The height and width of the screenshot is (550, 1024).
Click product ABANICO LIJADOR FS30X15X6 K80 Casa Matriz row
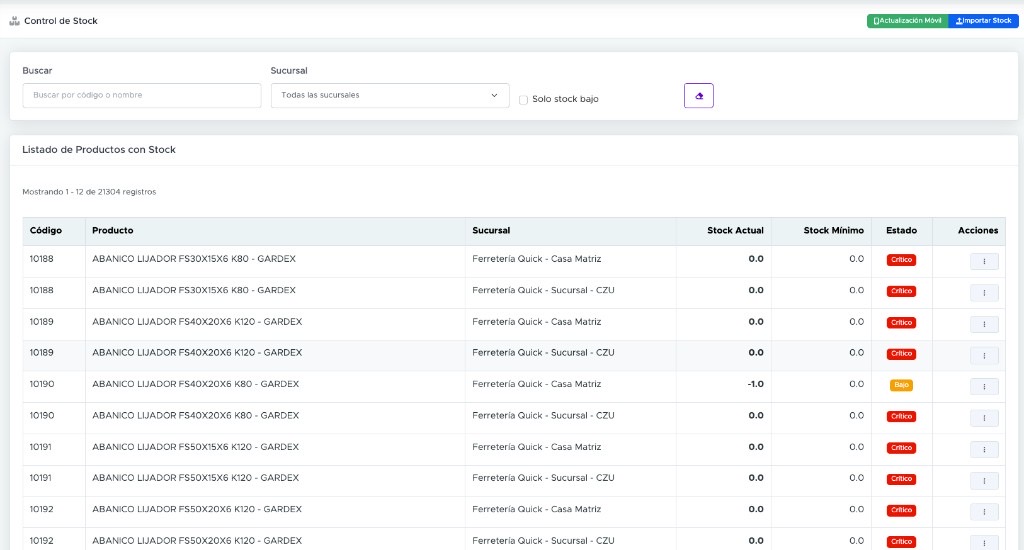coord(194,259)
